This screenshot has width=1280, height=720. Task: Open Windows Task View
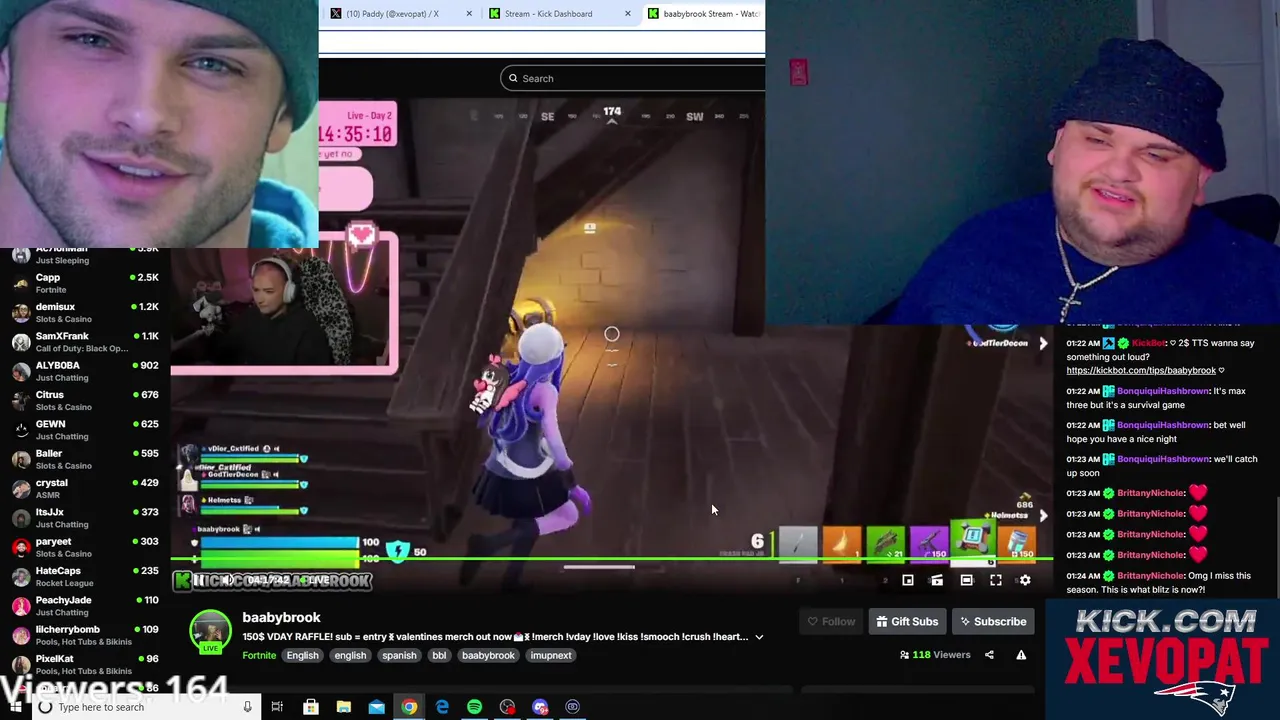click(x=277, y=707)
